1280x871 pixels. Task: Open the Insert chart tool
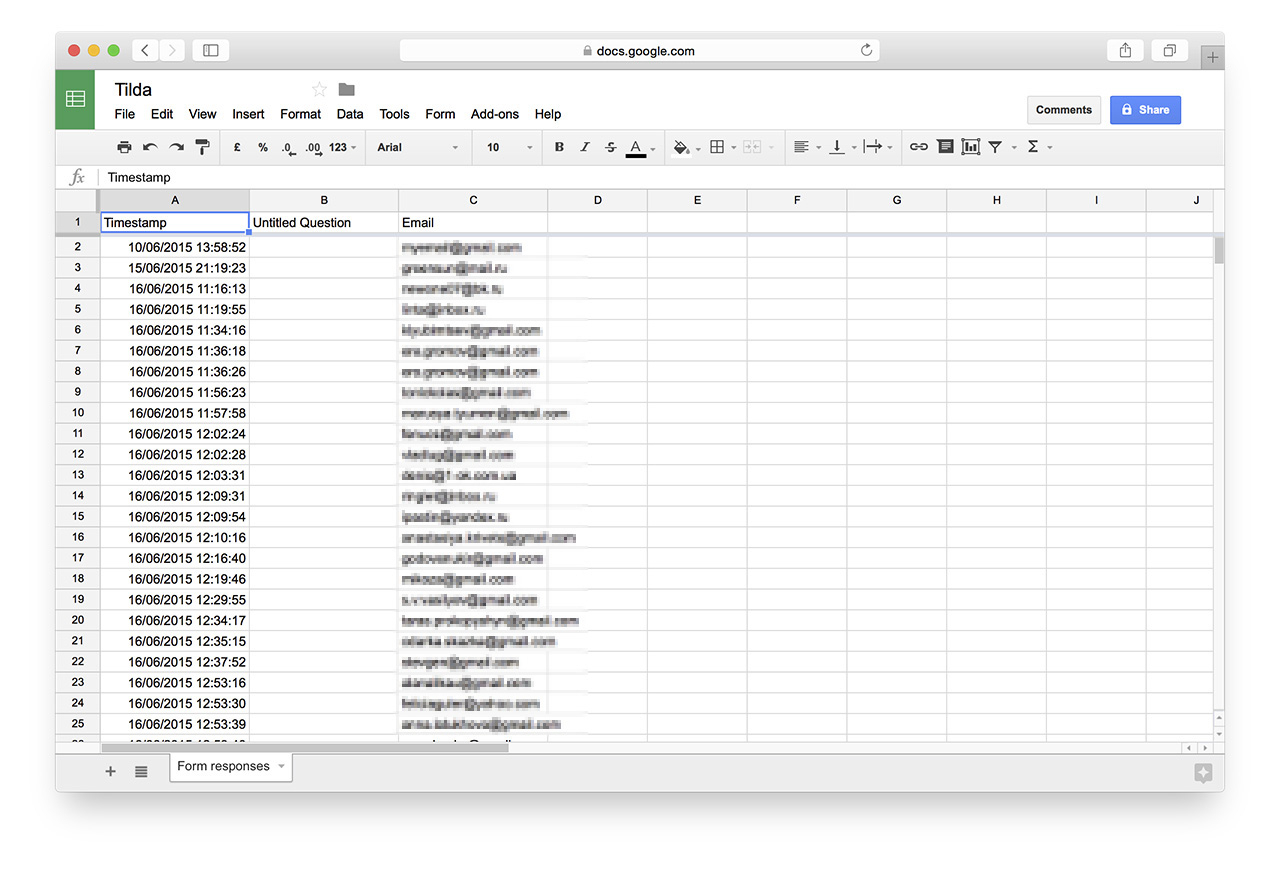coord(970,147)
